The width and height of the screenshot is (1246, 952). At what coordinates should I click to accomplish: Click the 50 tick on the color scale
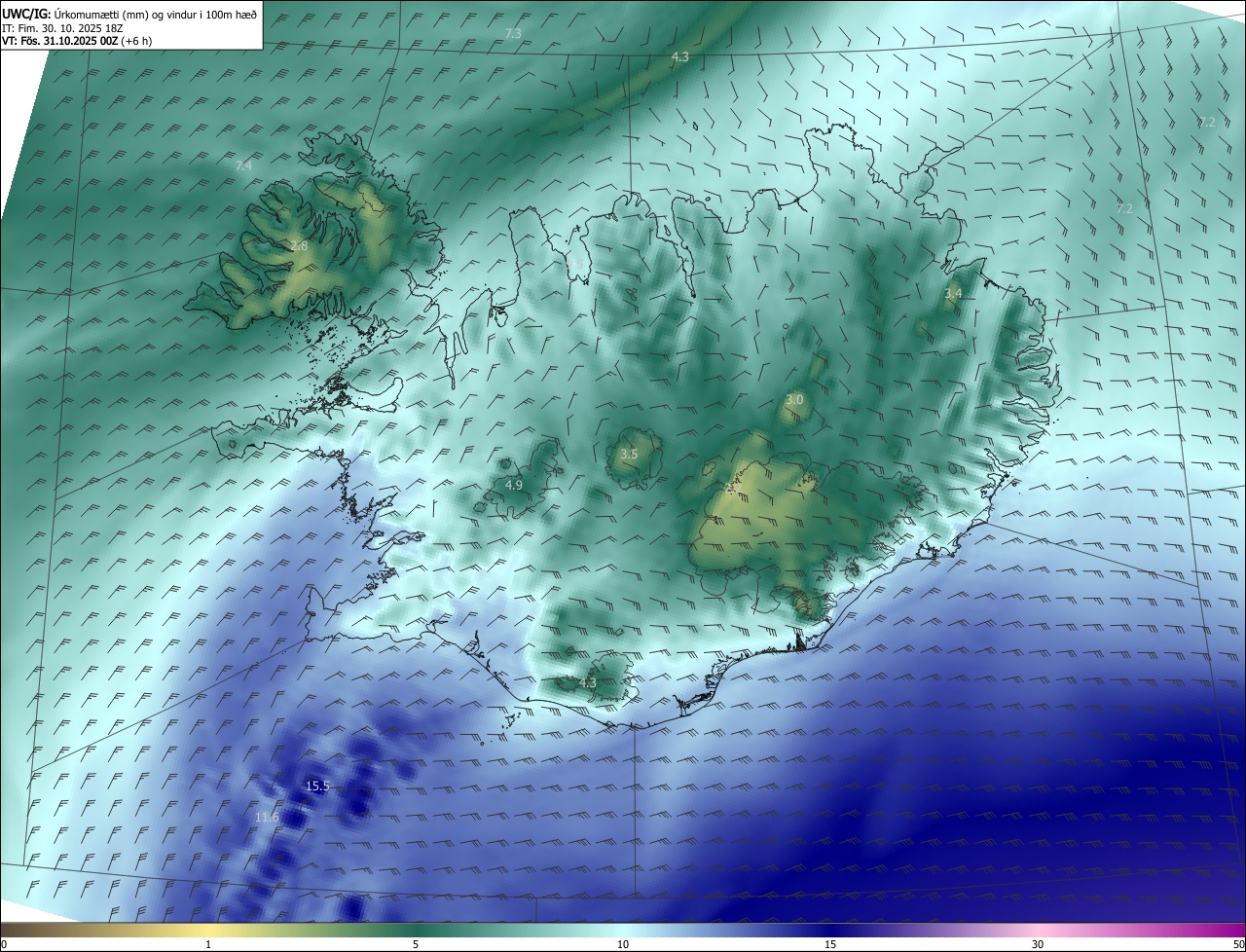pos(1238,944)
